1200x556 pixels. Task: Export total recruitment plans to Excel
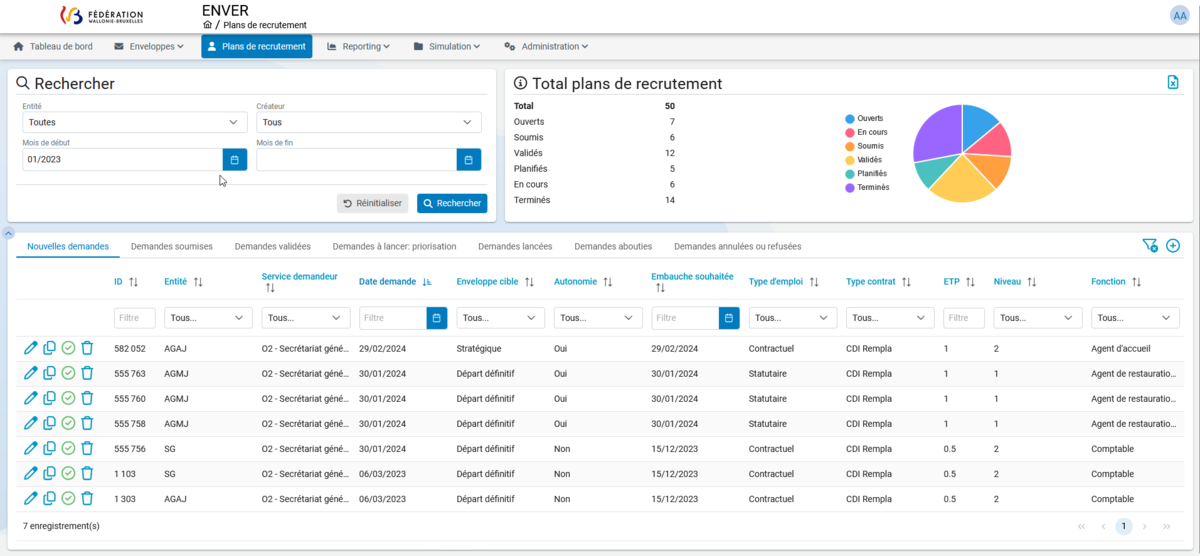(x=1173, y=83)
